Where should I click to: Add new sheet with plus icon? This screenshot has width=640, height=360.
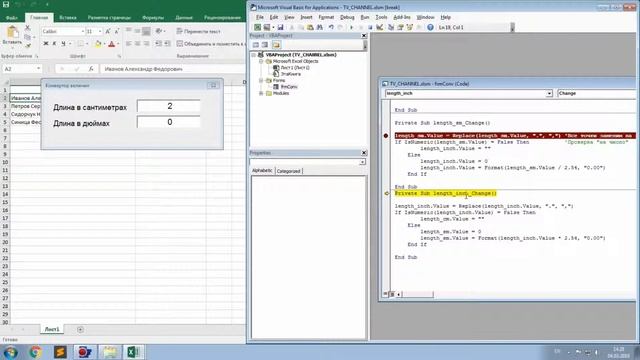pyautogui.click(x=80, y=329)
